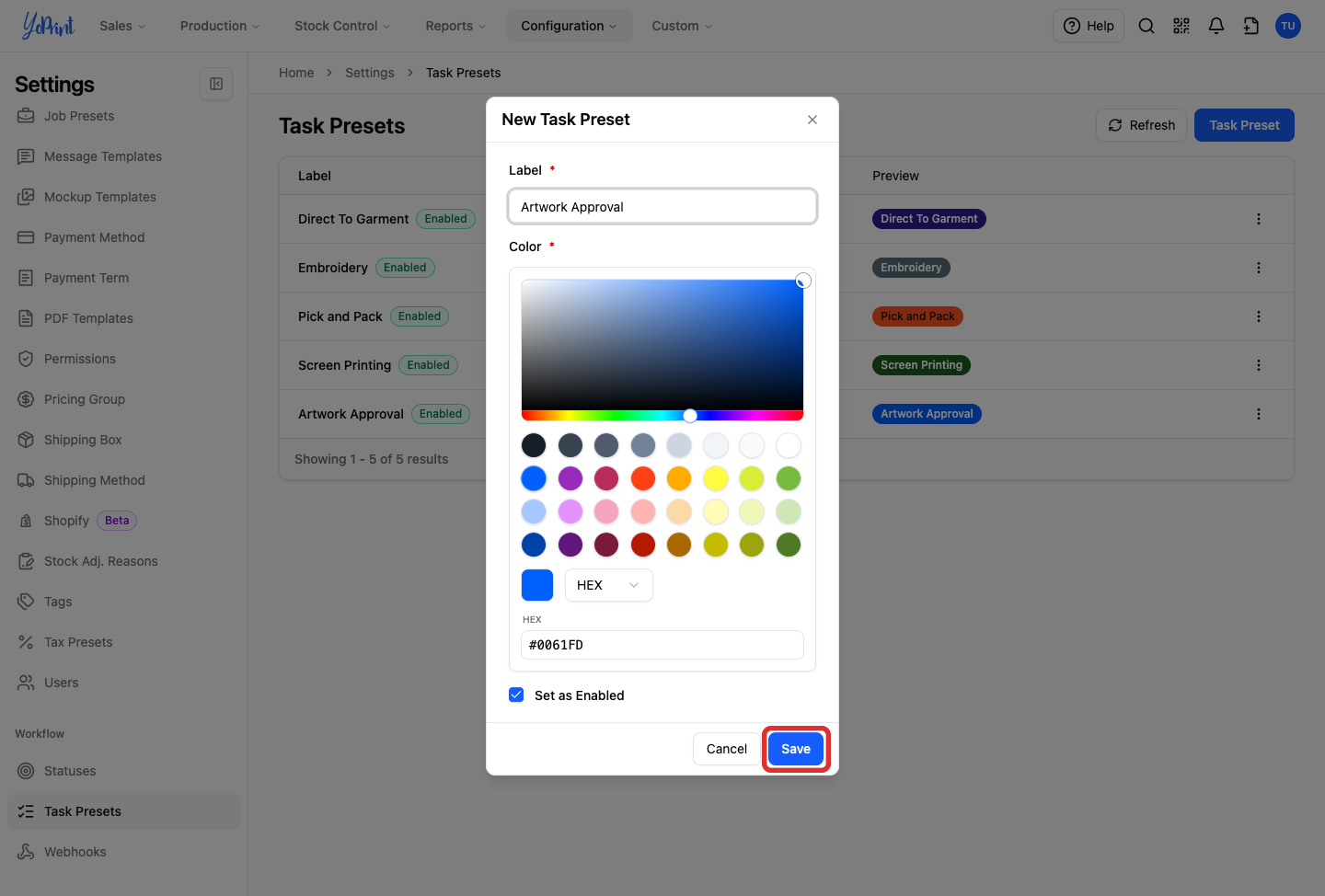This screenshot has height=896, width=1325.
Task: Expand the Production menu
Action: click(x=220, y=26)
